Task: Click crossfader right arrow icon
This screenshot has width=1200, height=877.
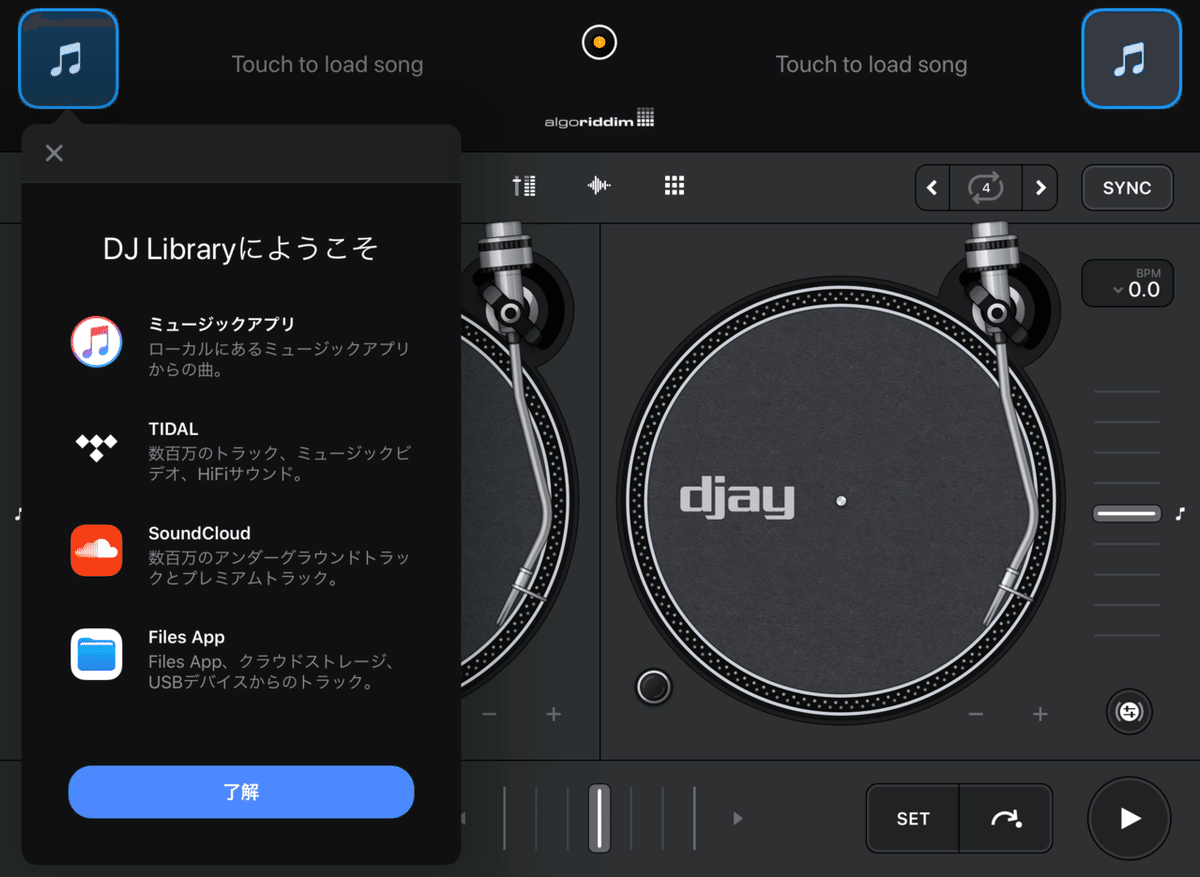Action: [x=738, y=818]
